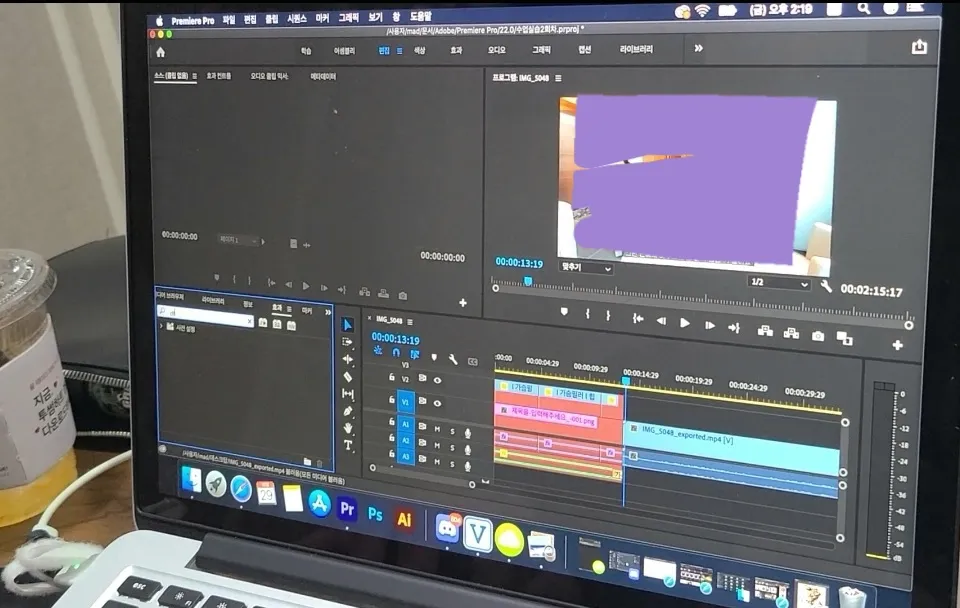
Task: Open playback resolution 1/2 dropdown
Action: (779, 282)
